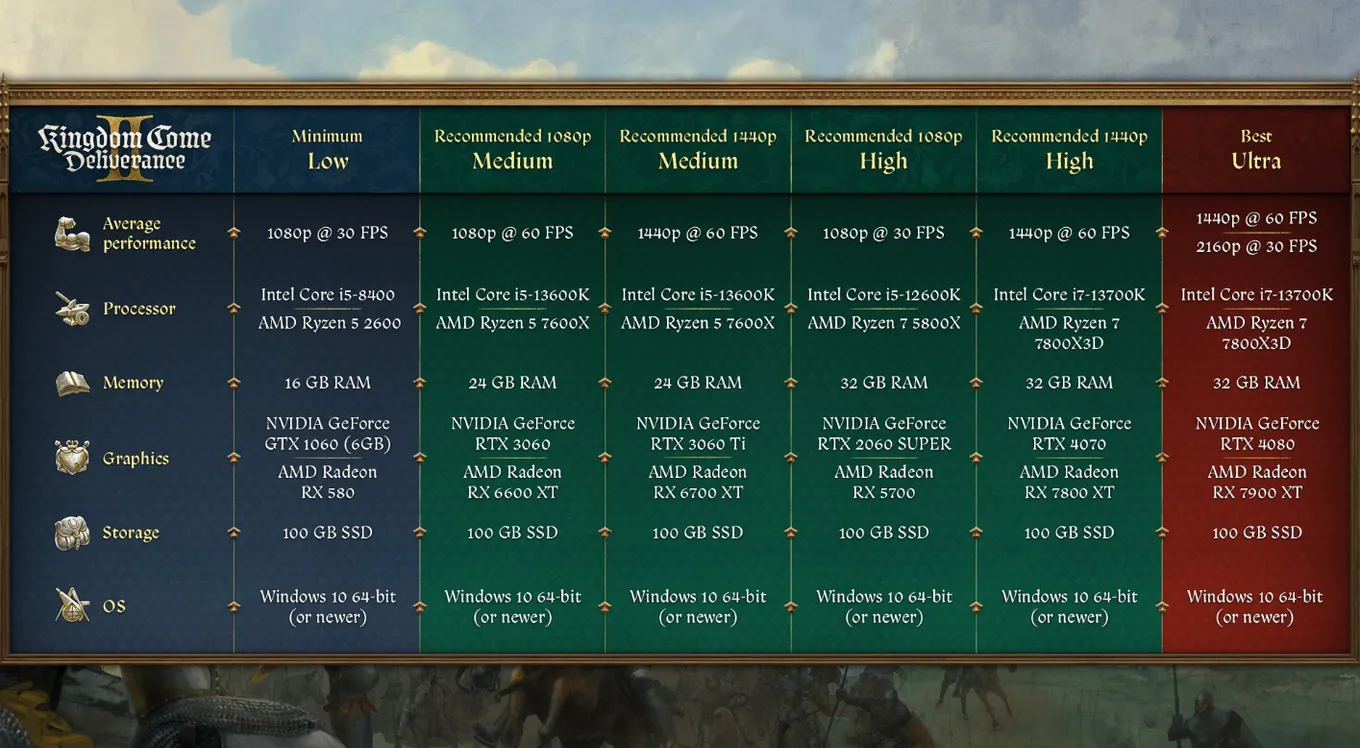
Task: Select the '2160p @ 30 FPS' Ultra value
Action: pyautogui.click(x=1256, y=246)
